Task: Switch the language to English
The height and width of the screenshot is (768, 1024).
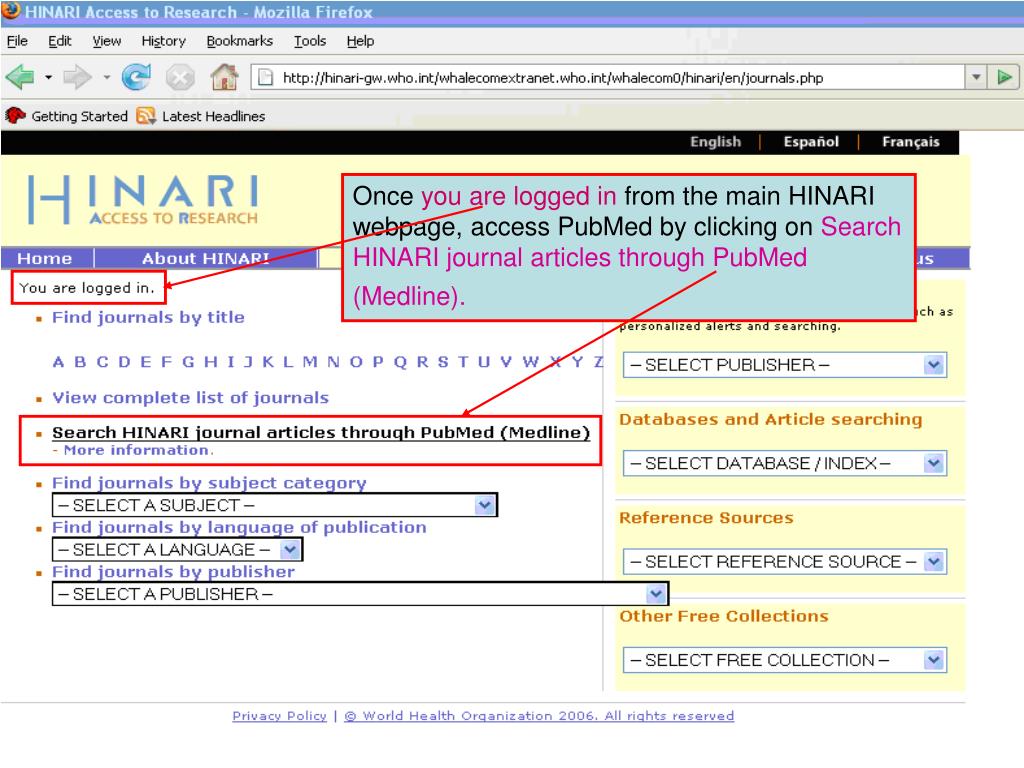Action: pos(716,142)
